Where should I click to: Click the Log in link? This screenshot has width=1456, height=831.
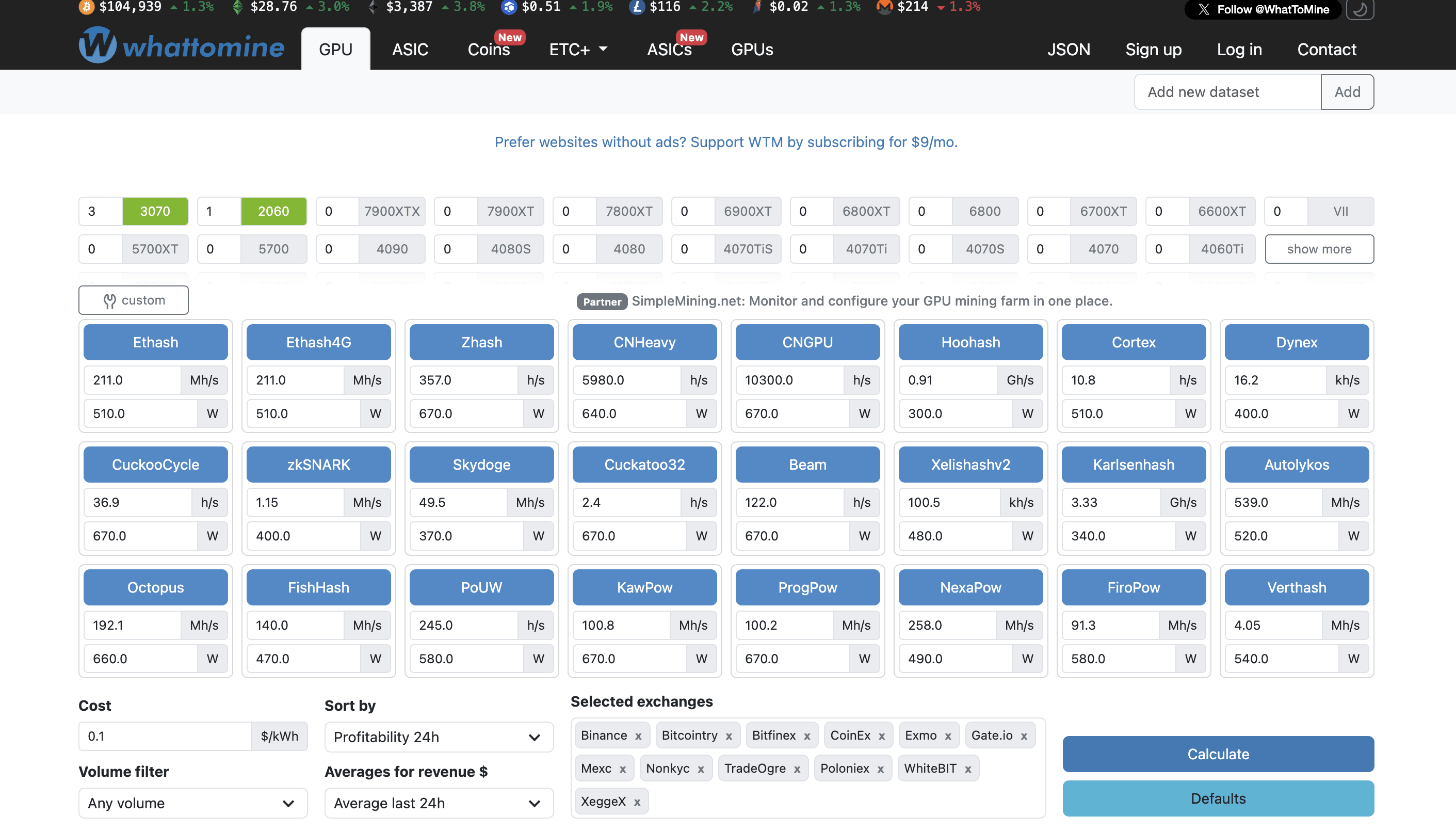point(1239,50)
